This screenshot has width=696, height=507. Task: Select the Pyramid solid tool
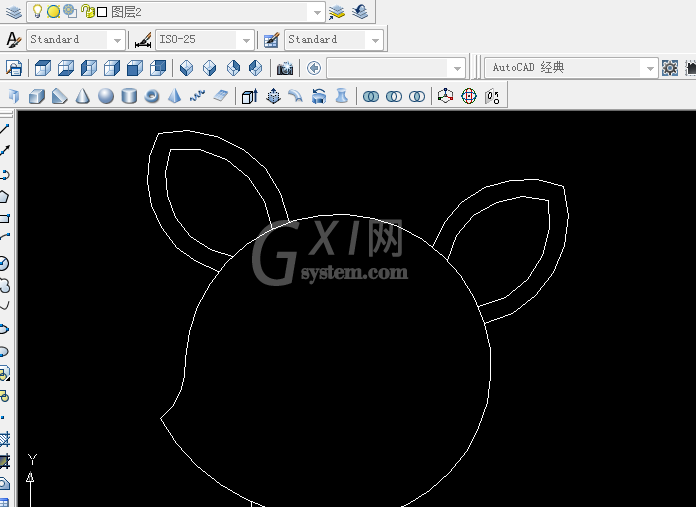(175, 96)
